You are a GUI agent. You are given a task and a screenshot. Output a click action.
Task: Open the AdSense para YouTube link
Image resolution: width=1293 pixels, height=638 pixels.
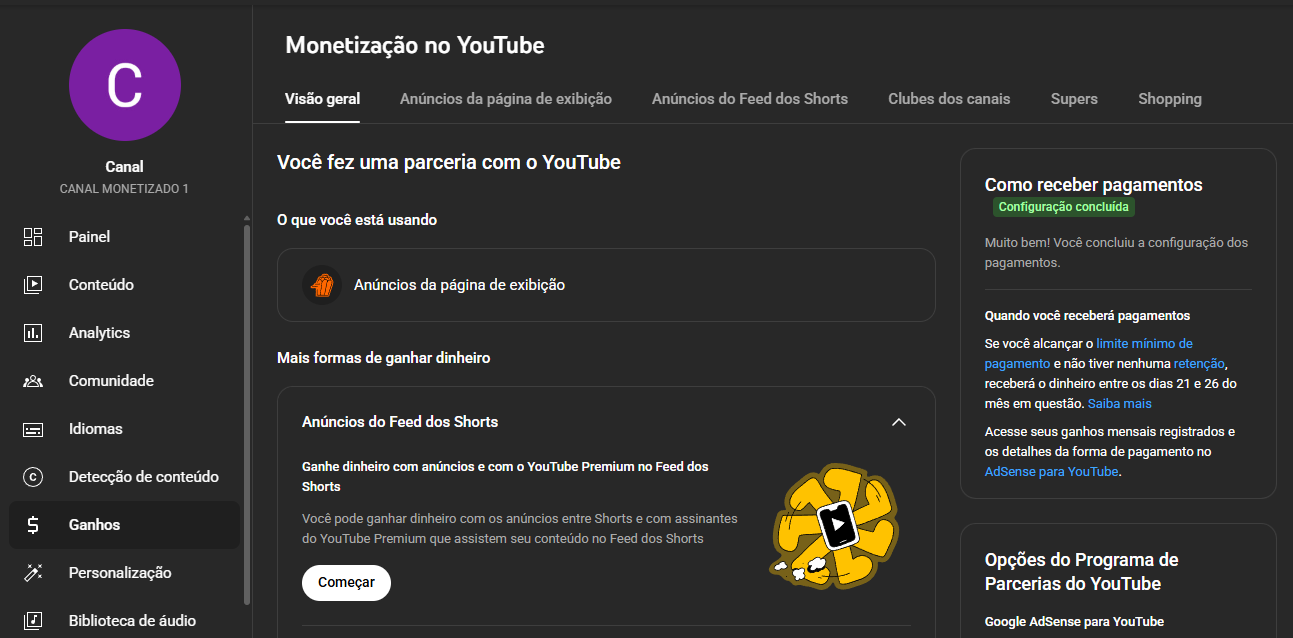pyautogui.click(x=1051, y=471)
